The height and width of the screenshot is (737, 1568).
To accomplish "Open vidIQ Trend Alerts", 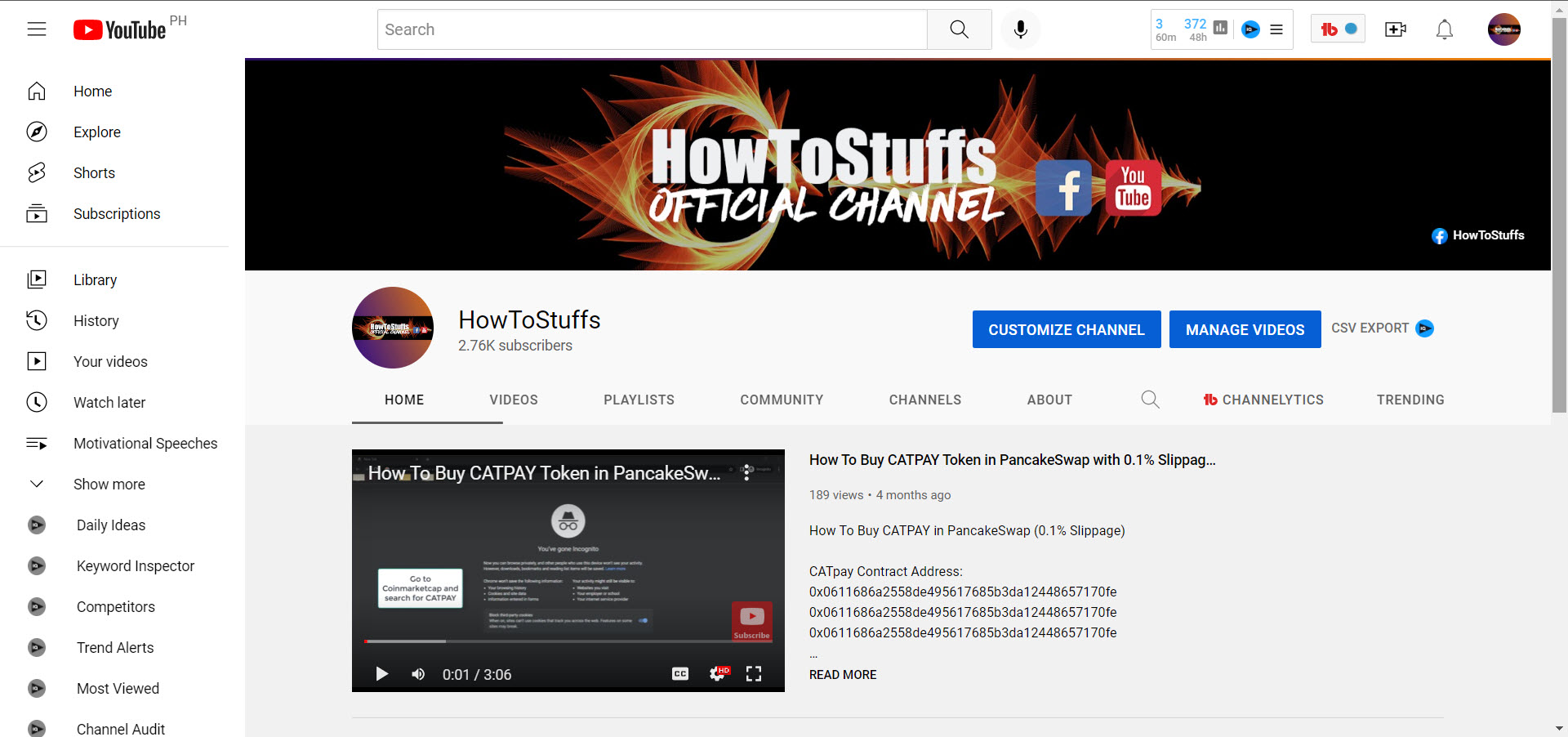I will [x=114, y=648].
